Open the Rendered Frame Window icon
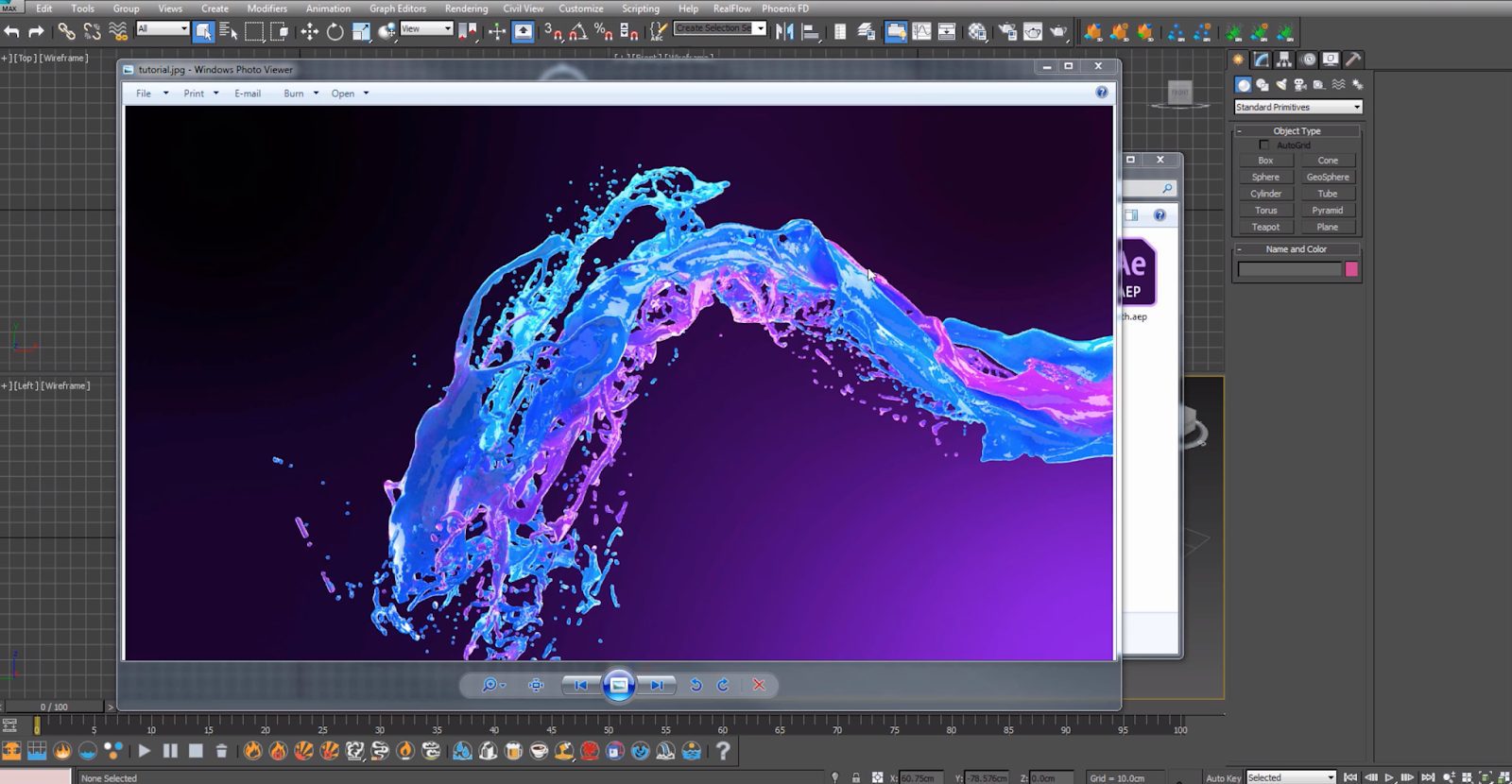The image size is (1512, 784). 1033,32
